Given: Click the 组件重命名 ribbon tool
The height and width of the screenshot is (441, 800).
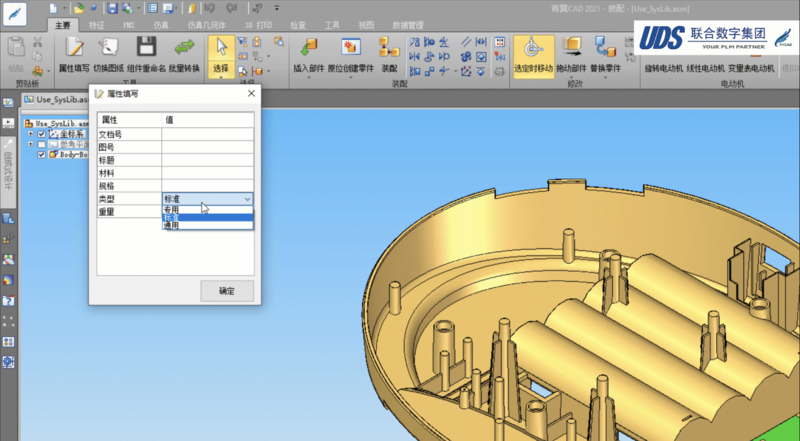Looking at the screenshot, I should (146, 55).
